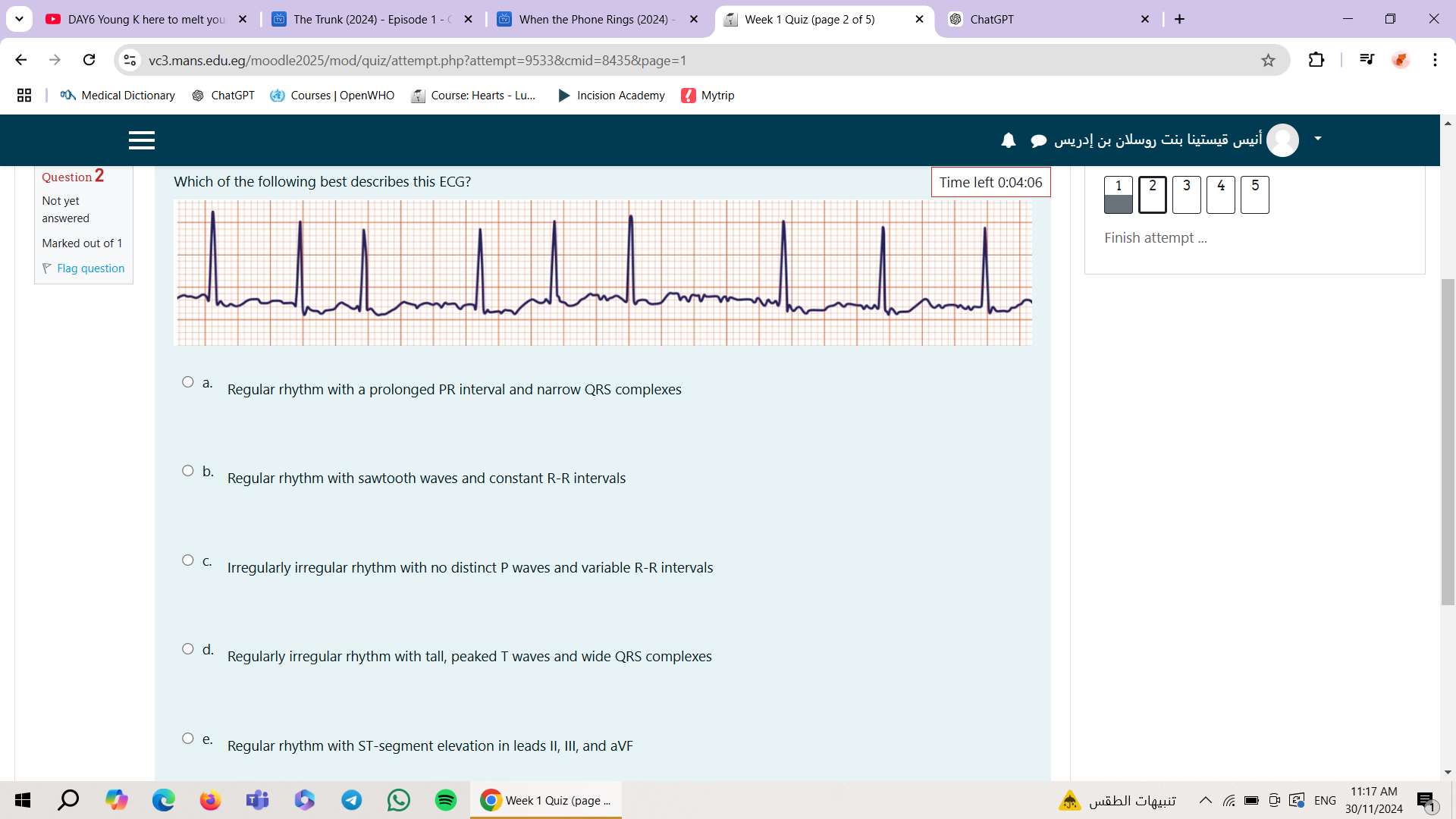Click the ECG strip image
Screen dimensions: 1456x819
[604, 273]
